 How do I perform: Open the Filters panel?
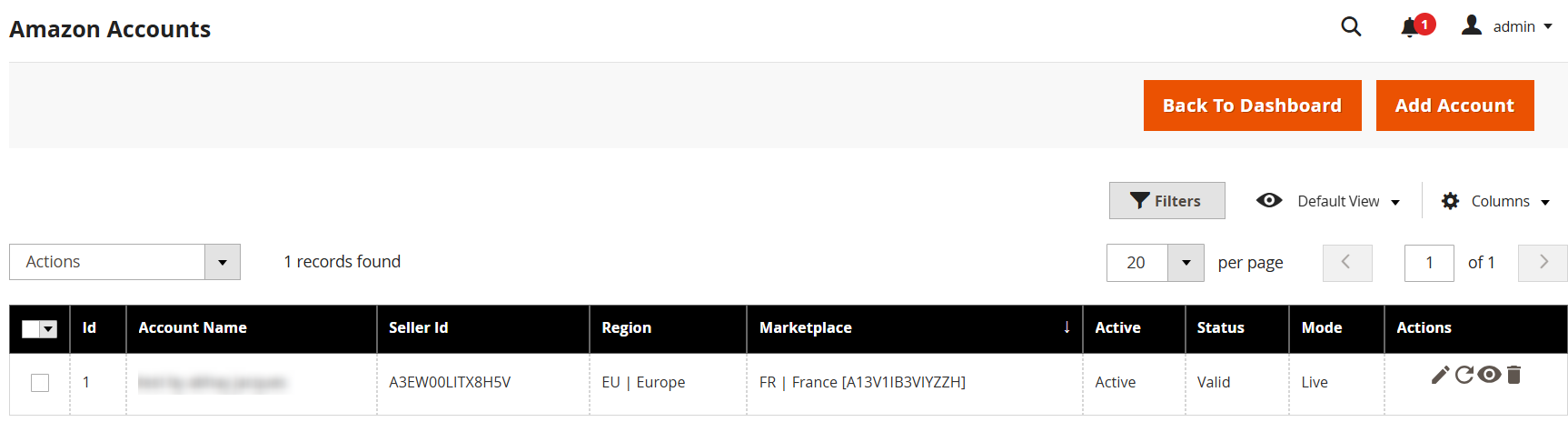point(1166,201)
